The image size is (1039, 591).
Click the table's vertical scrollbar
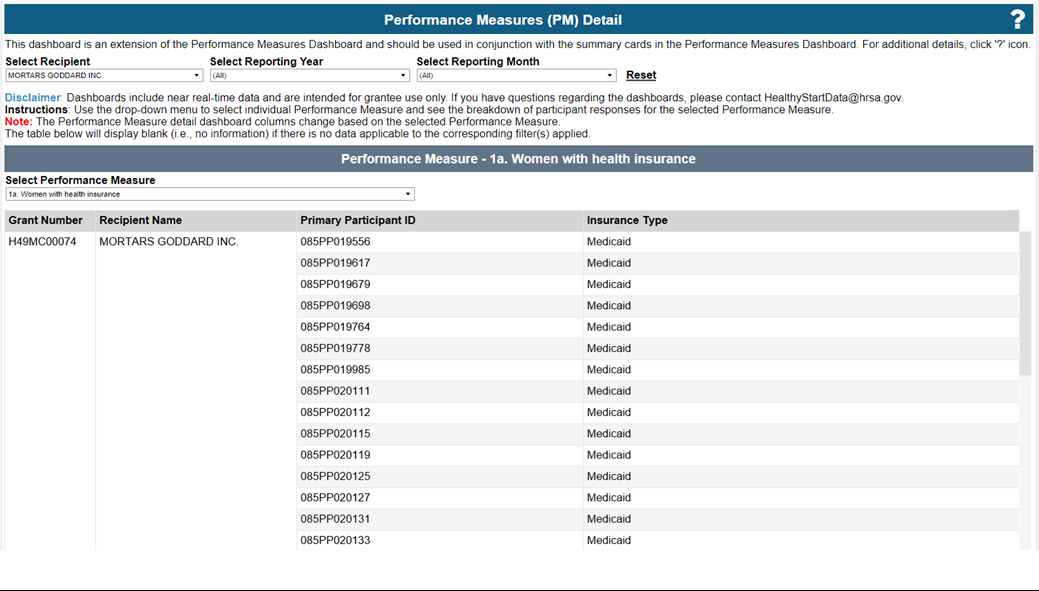click(1026, 303)
